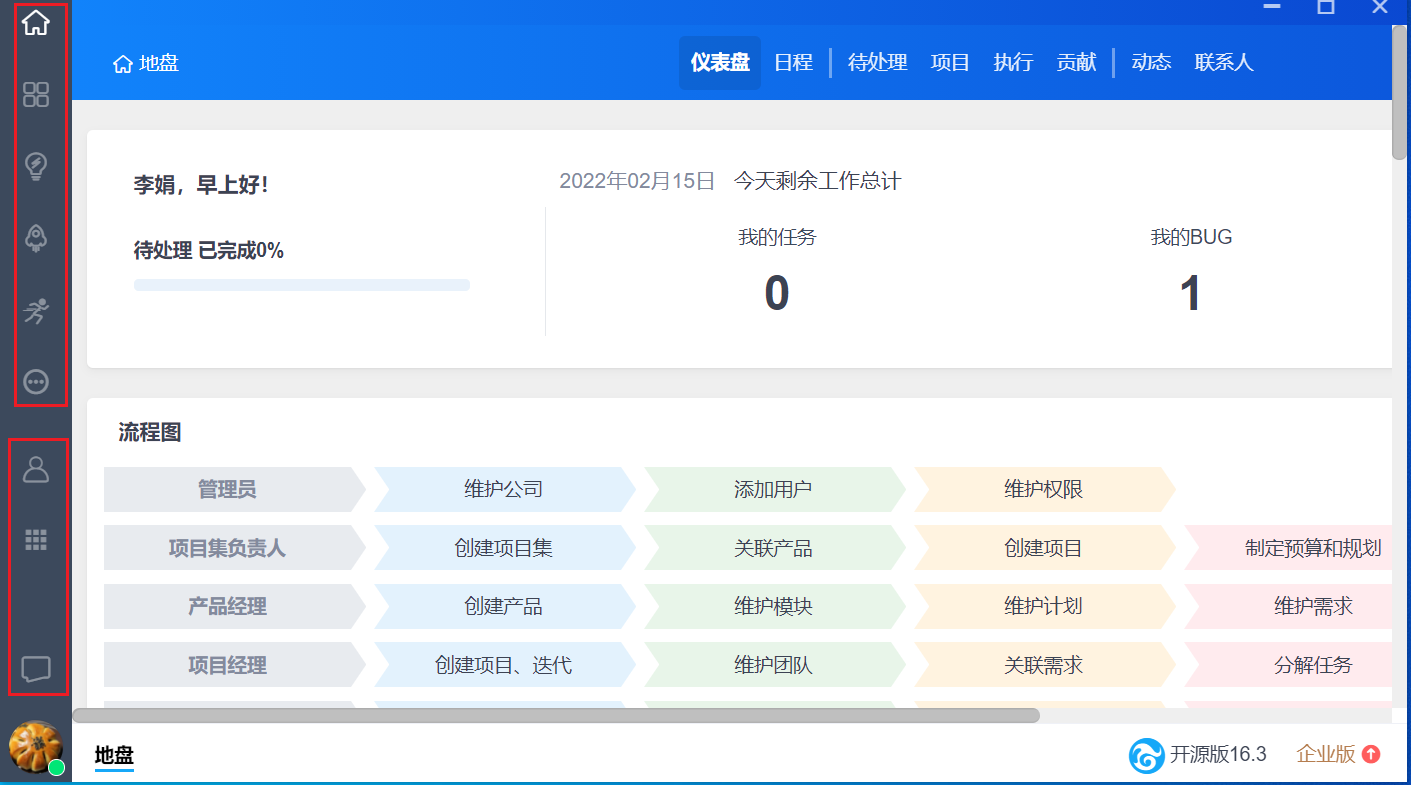Viewport: 1411px width, 785px height.
Task: Open the chat bubble icon in sidebar
Action: coord(36,668)
